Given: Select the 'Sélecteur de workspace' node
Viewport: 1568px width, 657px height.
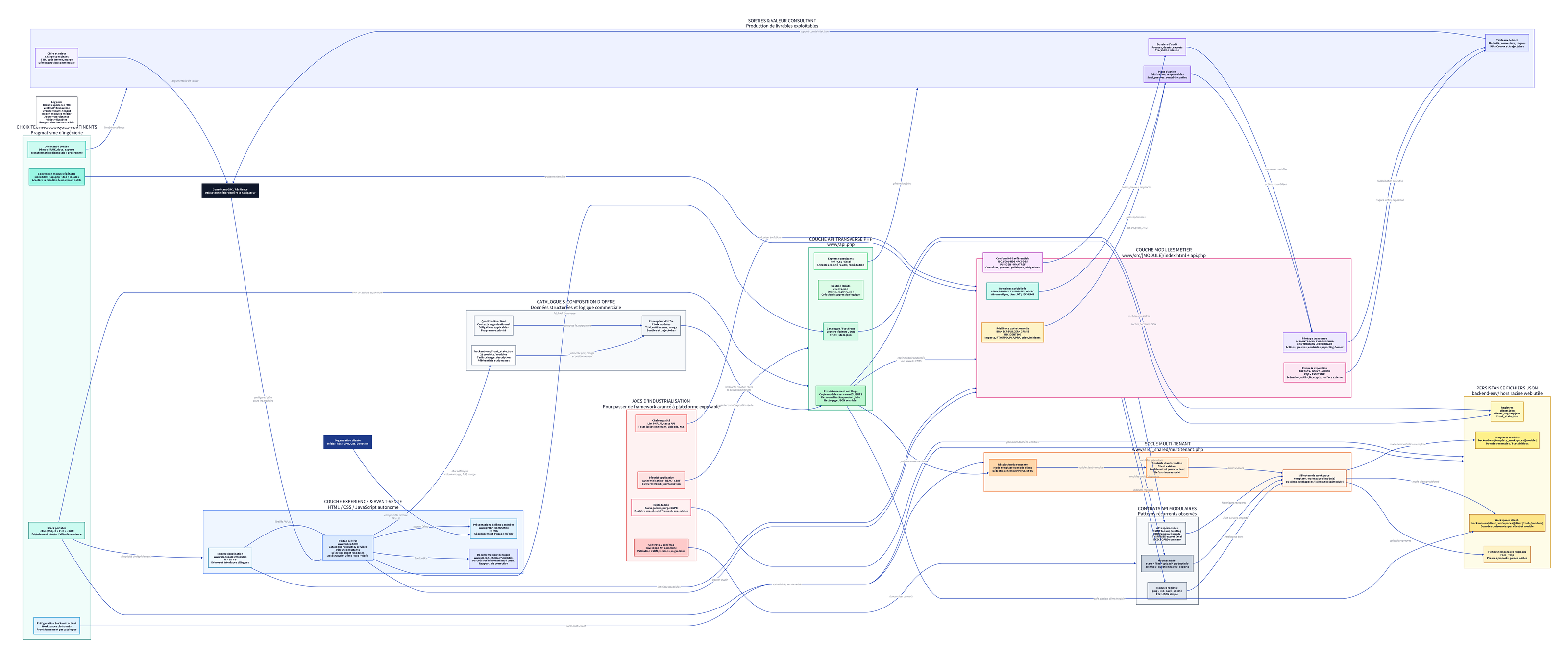Looking at the screenshot, I should click(x=1314, y=479).
